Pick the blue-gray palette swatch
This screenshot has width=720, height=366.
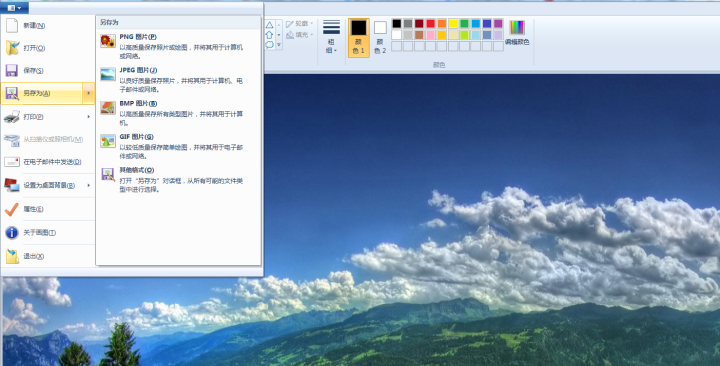tap(487, 35)
